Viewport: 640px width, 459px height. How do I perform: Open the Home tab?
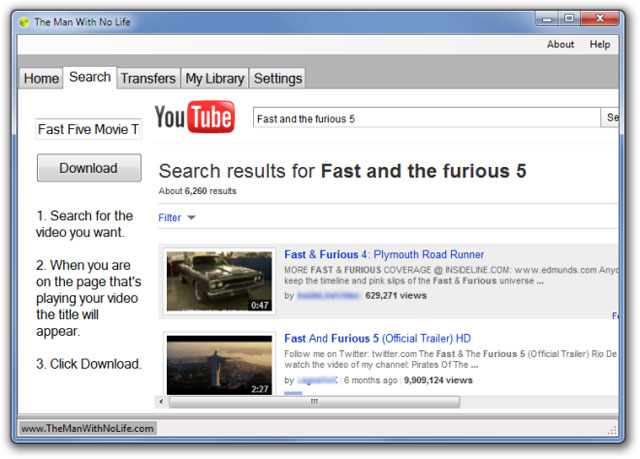(x=41, y=78)
